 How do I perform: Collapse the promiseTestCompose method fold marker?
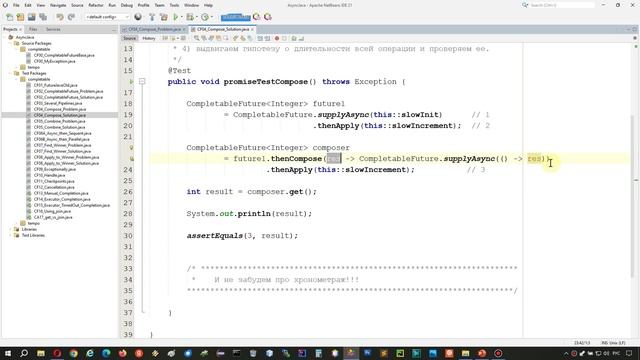tap(142, 82)
